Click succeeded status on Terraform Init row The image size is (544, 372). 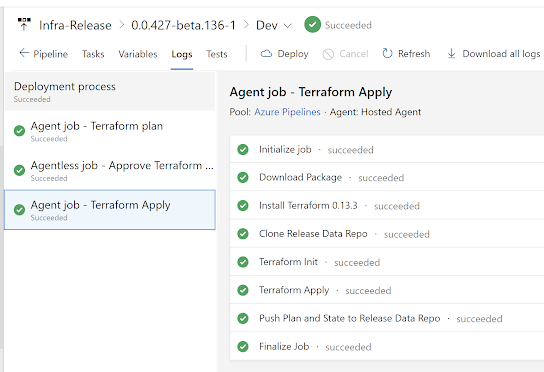pyautogui.click(x=357, y=263)
